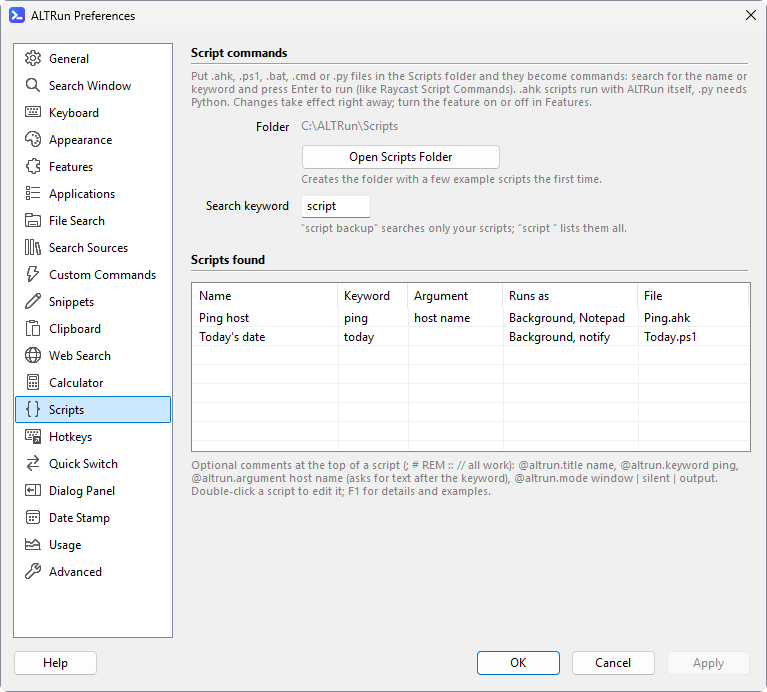Click the Web Search globe icon
Image resolution: width=767 pixels, height=692 pixels.
pos(33,355)
